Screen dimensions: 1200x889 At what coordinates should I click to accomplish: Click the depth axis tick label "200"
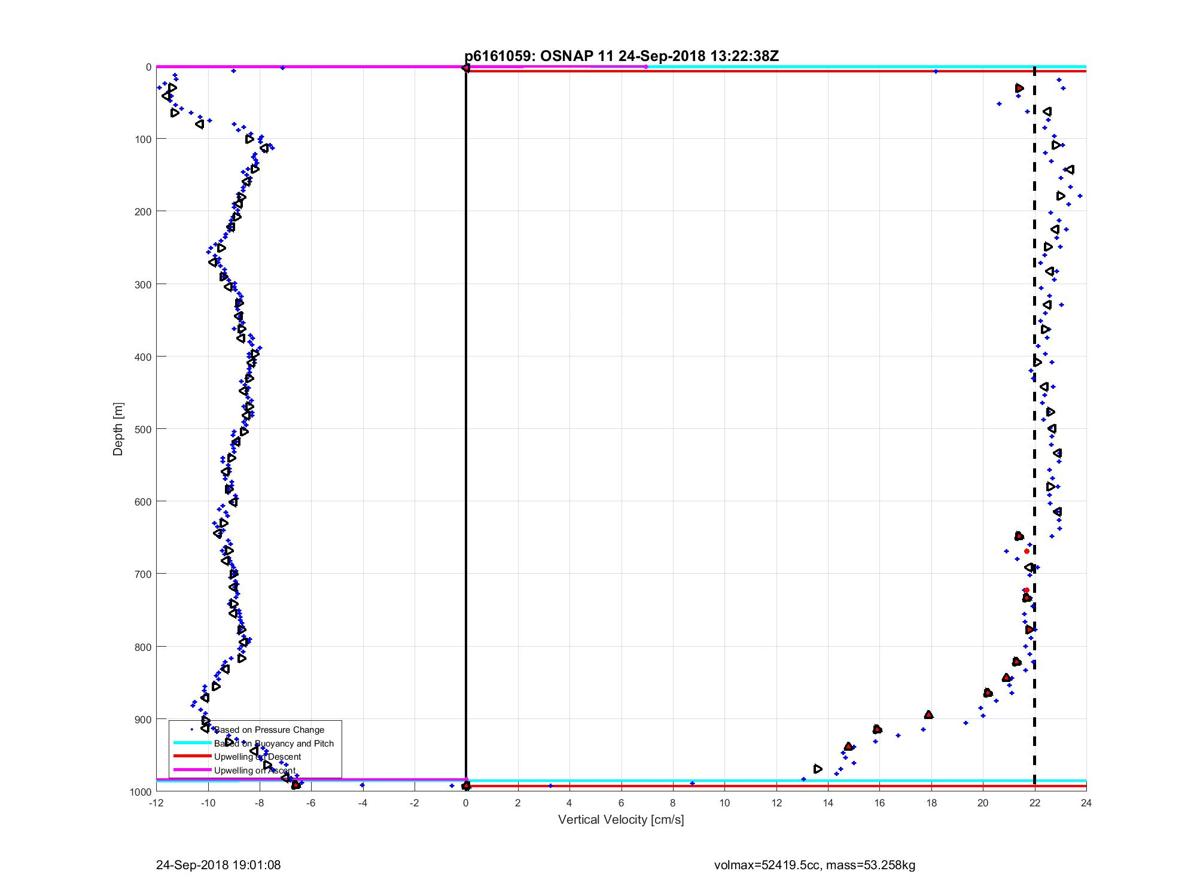coord(143,211)
